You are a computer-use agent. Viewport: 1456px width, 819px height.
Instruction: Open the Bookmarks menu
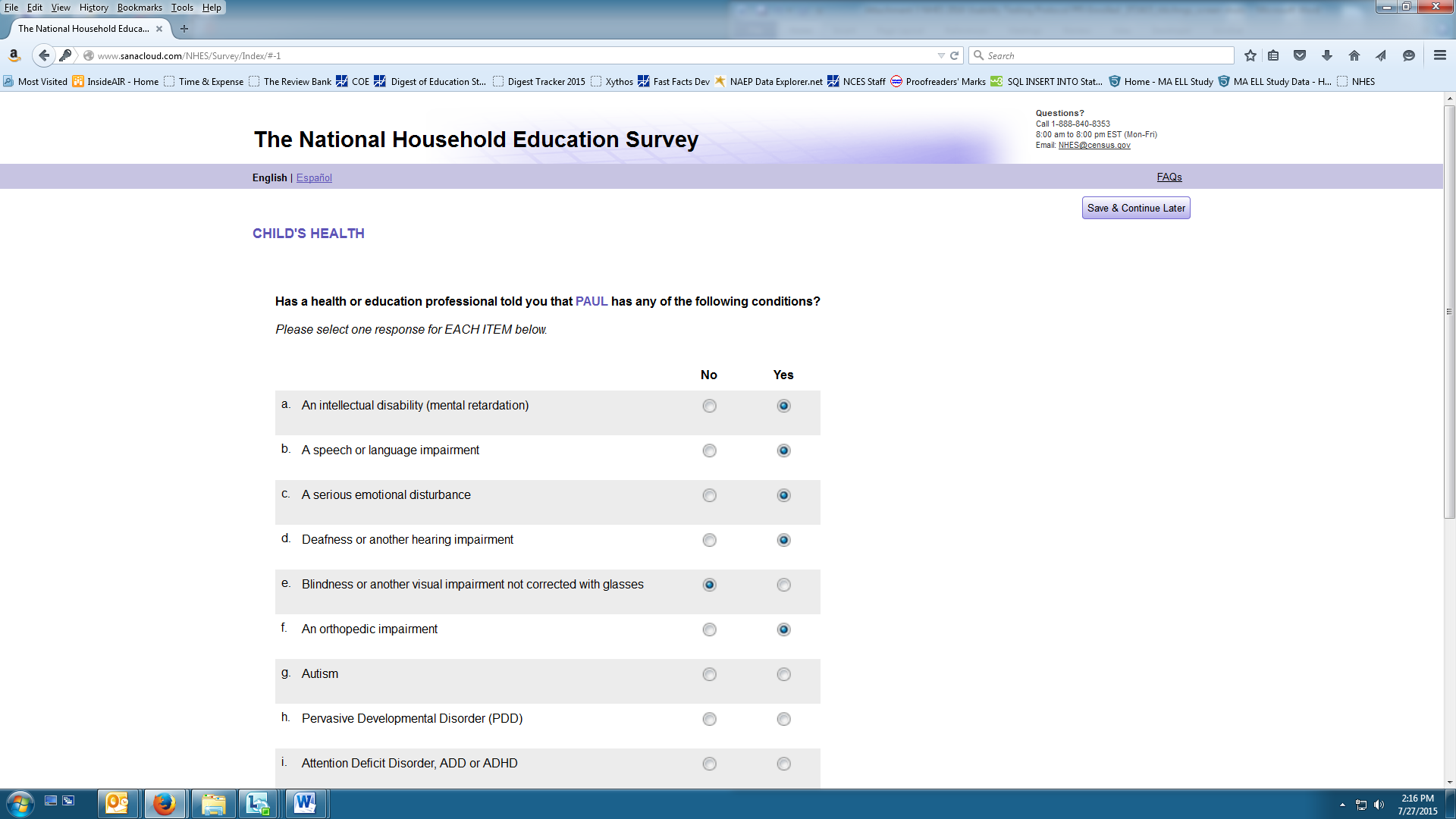click(x=140, y=8)
